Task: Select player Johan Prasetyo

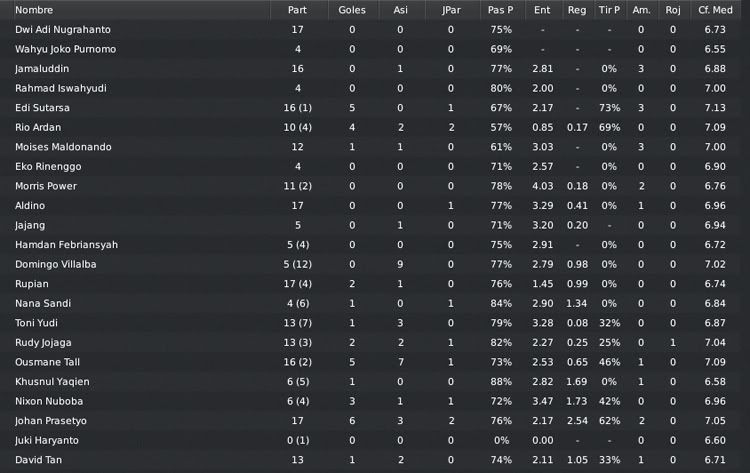Action: 51,421
